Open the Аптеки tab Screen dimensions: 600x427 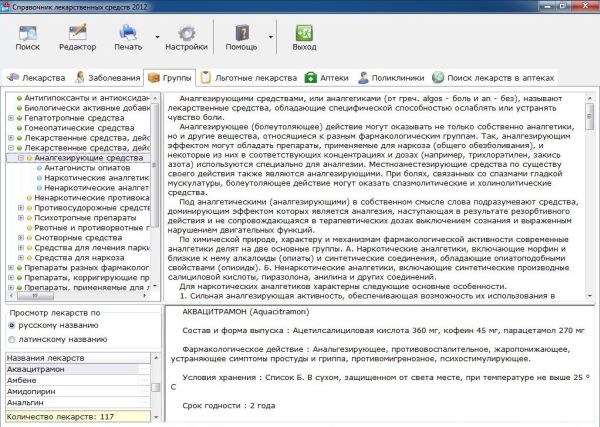[x=326, y=78]
